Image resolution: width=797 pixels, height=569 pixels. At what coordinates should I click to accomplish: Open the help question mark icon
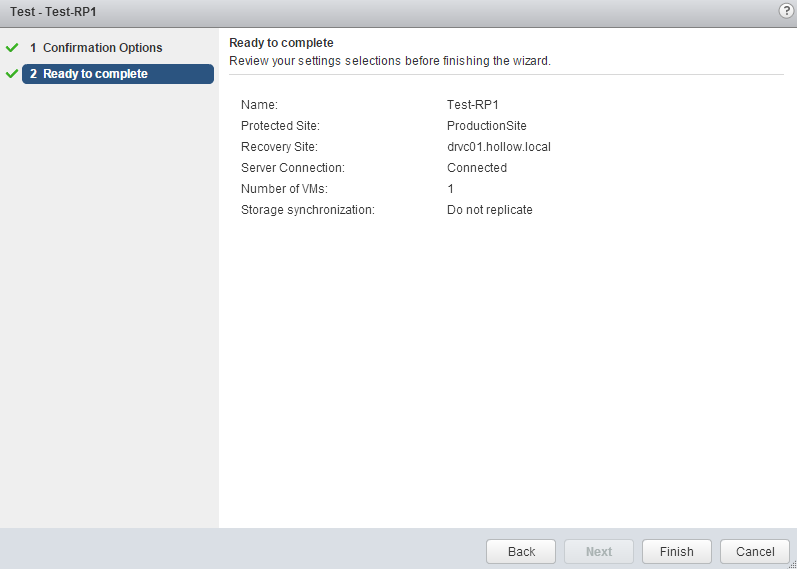[786, 10]
